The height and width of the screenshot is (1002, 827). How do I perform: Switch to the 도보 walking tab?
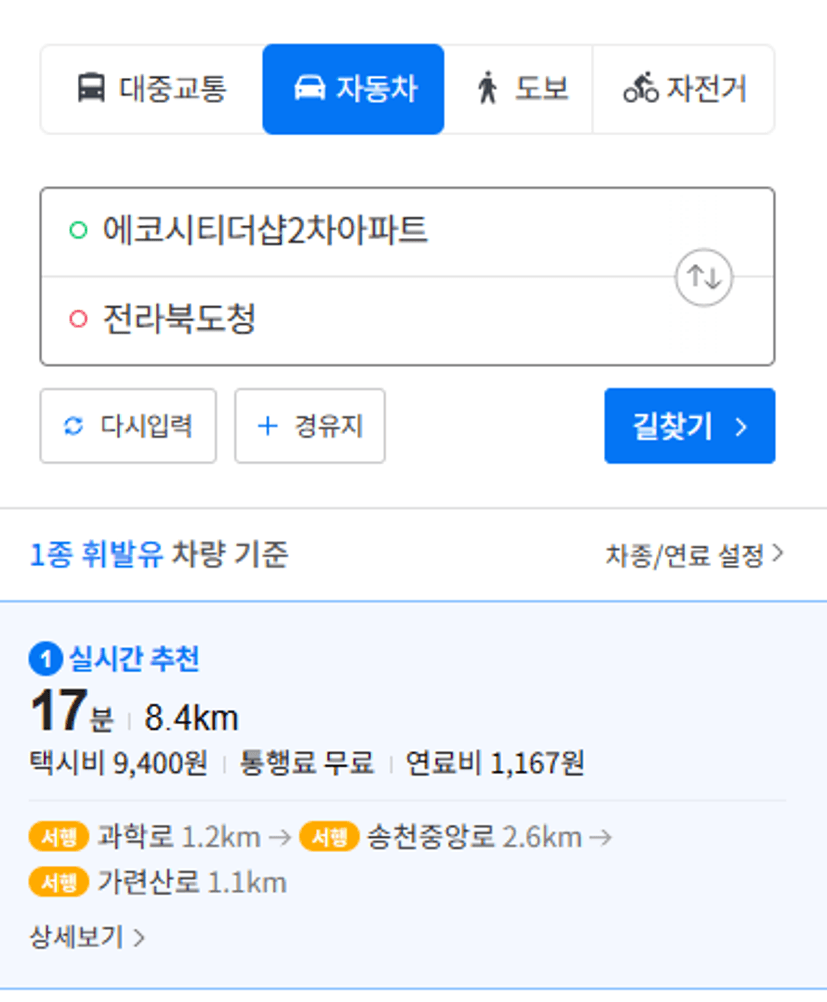(518, 89)
